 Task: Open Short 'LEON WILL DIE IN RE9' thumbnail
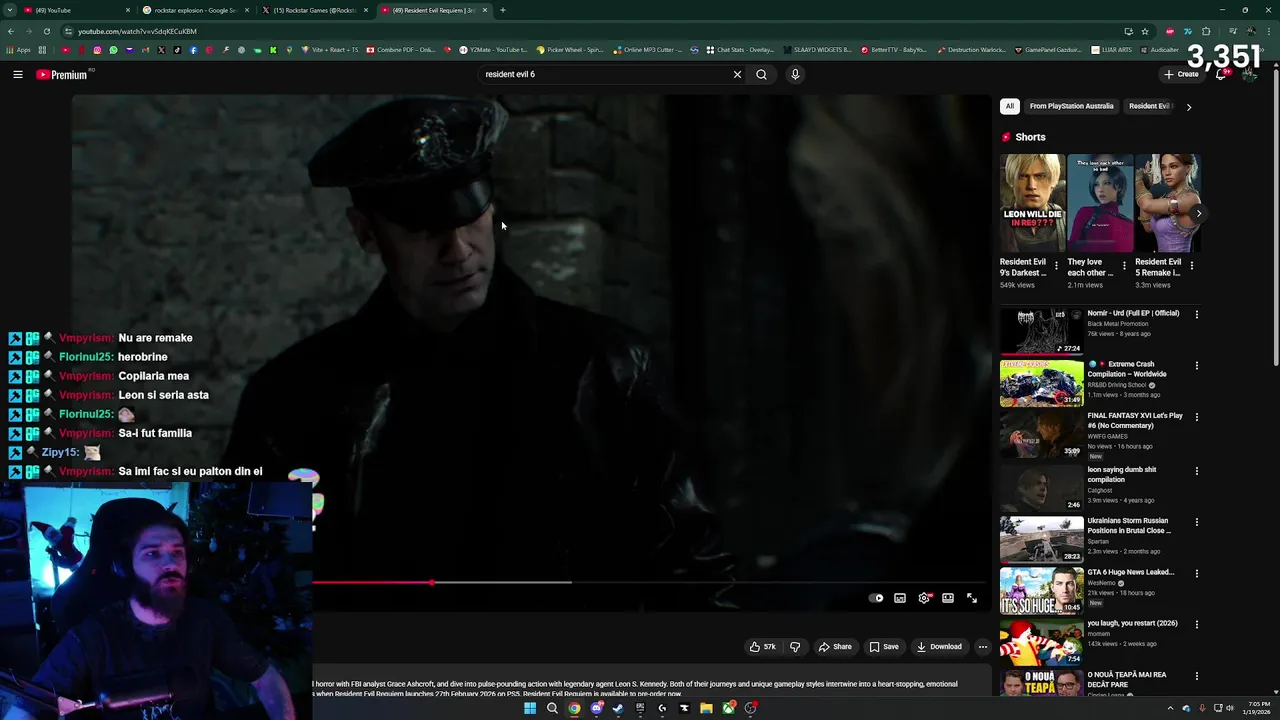1032,203
